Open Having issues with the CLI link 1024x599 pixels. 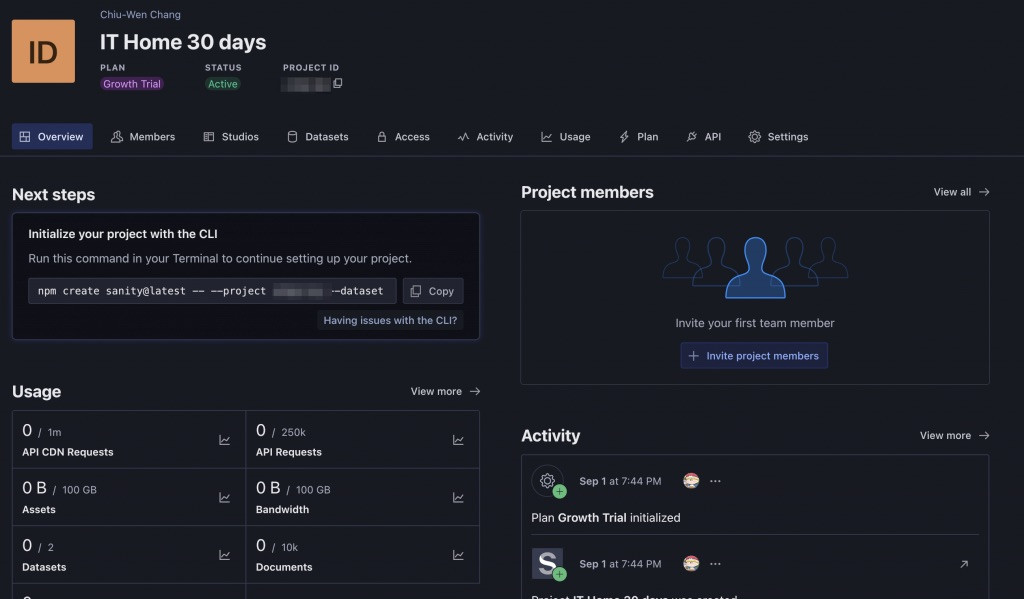point(390,320)
